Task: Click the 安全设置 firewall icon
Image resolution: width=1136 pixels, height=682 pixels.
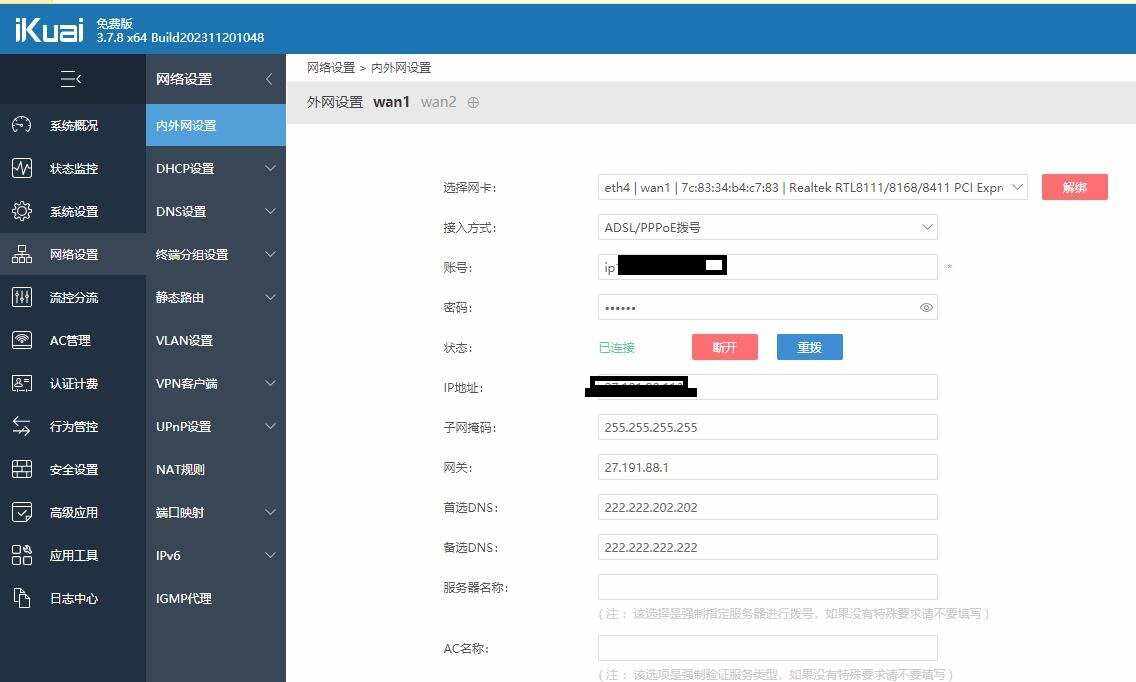Action: tap(22, 469)
